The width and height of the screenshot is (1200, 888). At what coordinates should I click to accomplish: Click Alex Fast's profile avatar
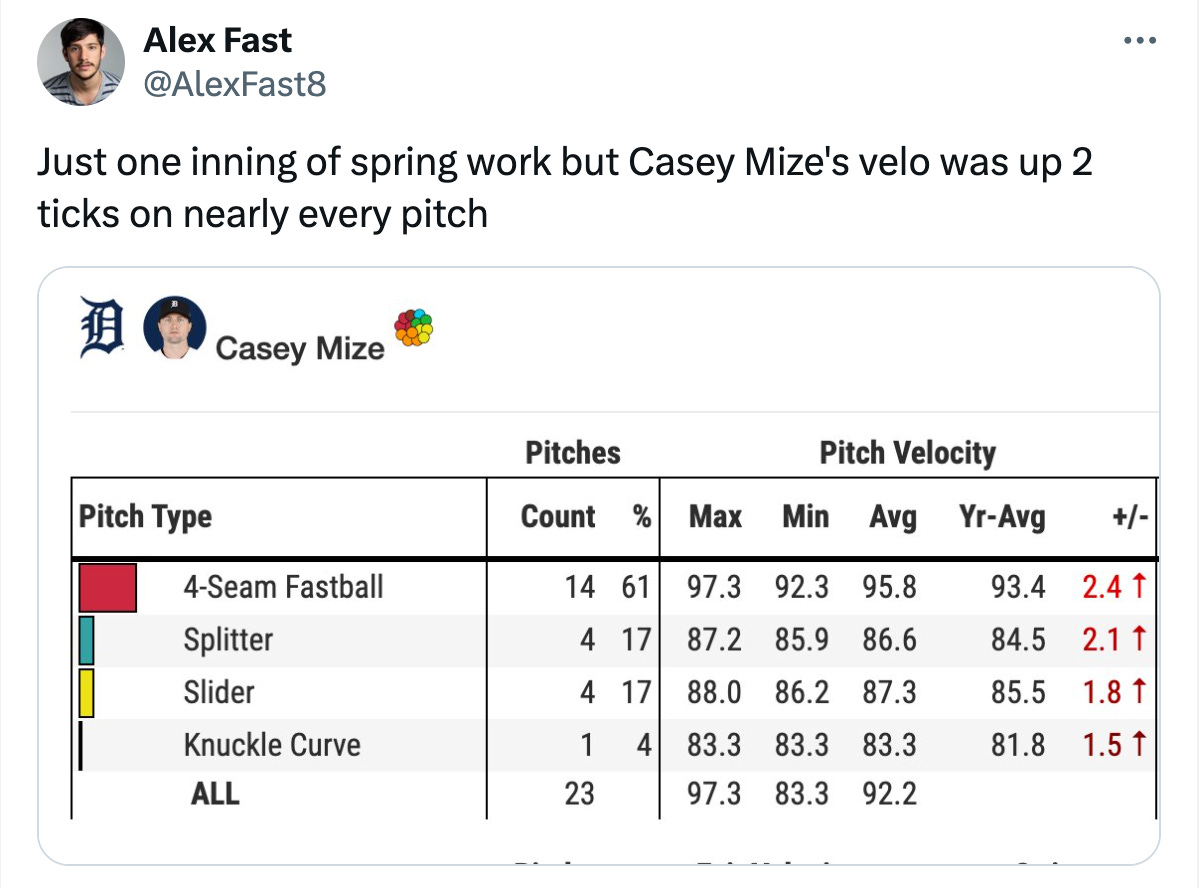point(81,62)
